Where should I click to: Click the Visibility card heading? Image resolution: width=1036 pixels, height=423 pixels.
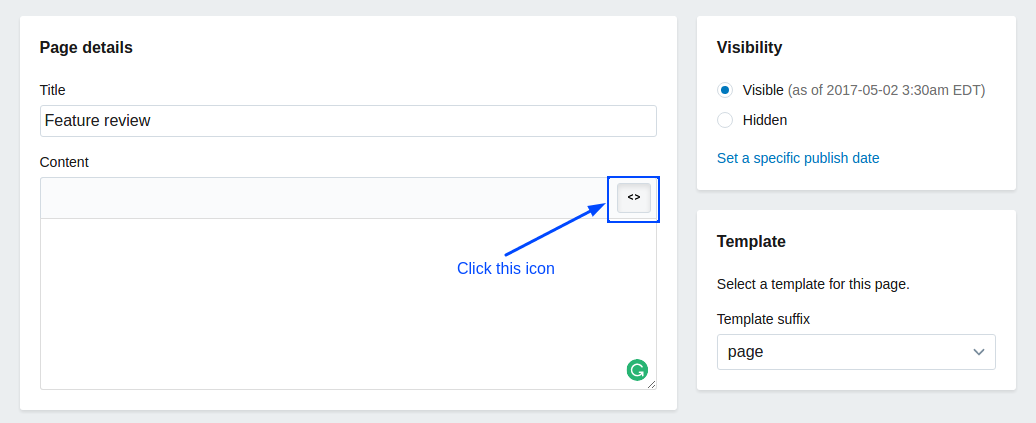click(749, 48)
